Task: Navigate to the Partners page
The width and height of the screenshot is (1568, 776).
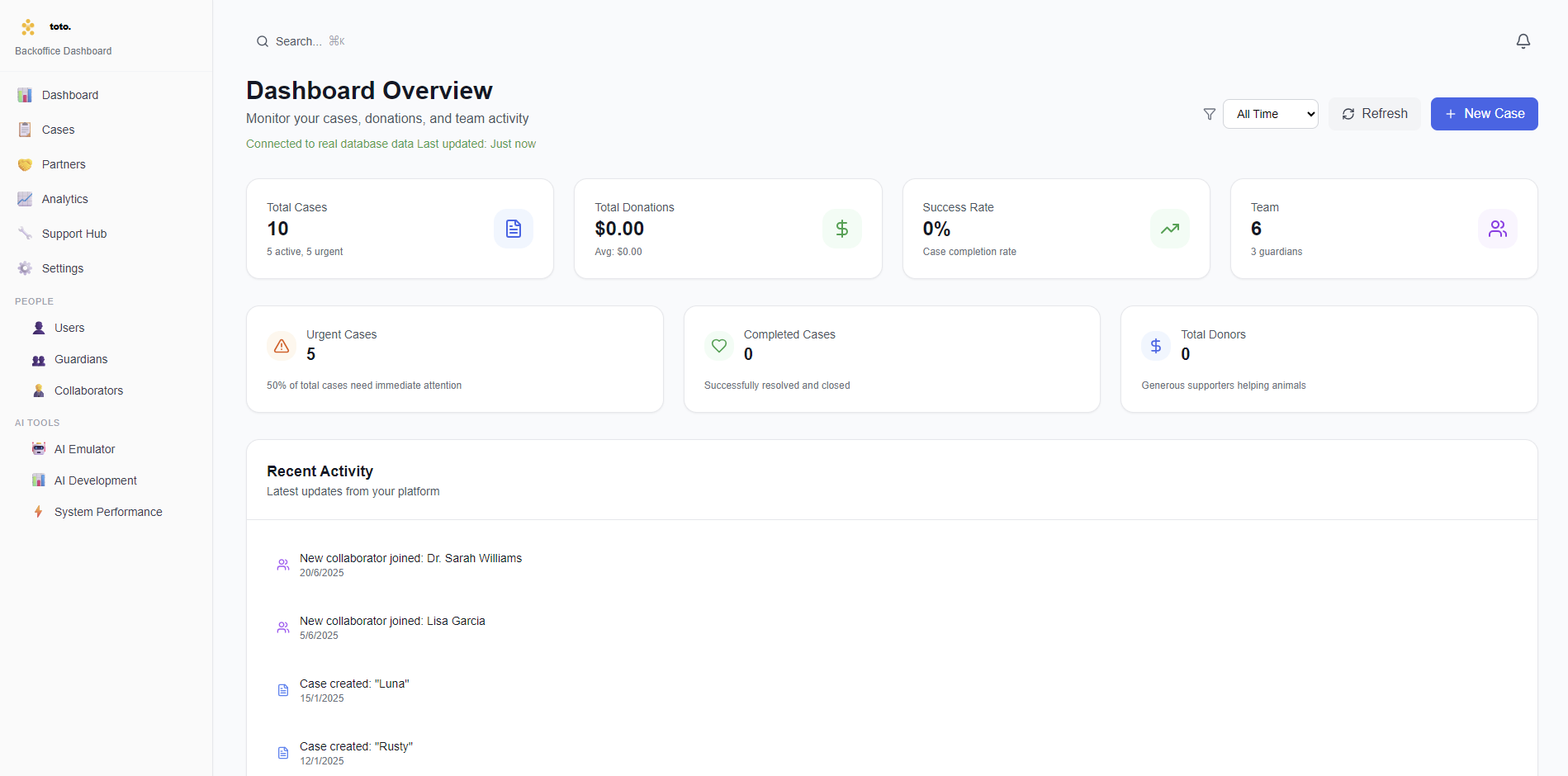Action: (106, 164)
